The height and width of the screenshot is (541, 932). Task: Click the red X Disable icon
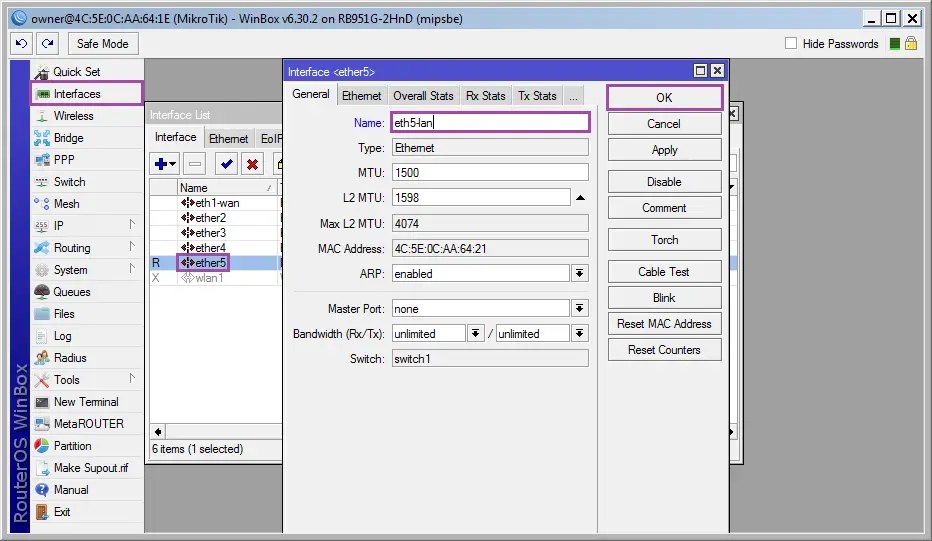click(253, 164)
